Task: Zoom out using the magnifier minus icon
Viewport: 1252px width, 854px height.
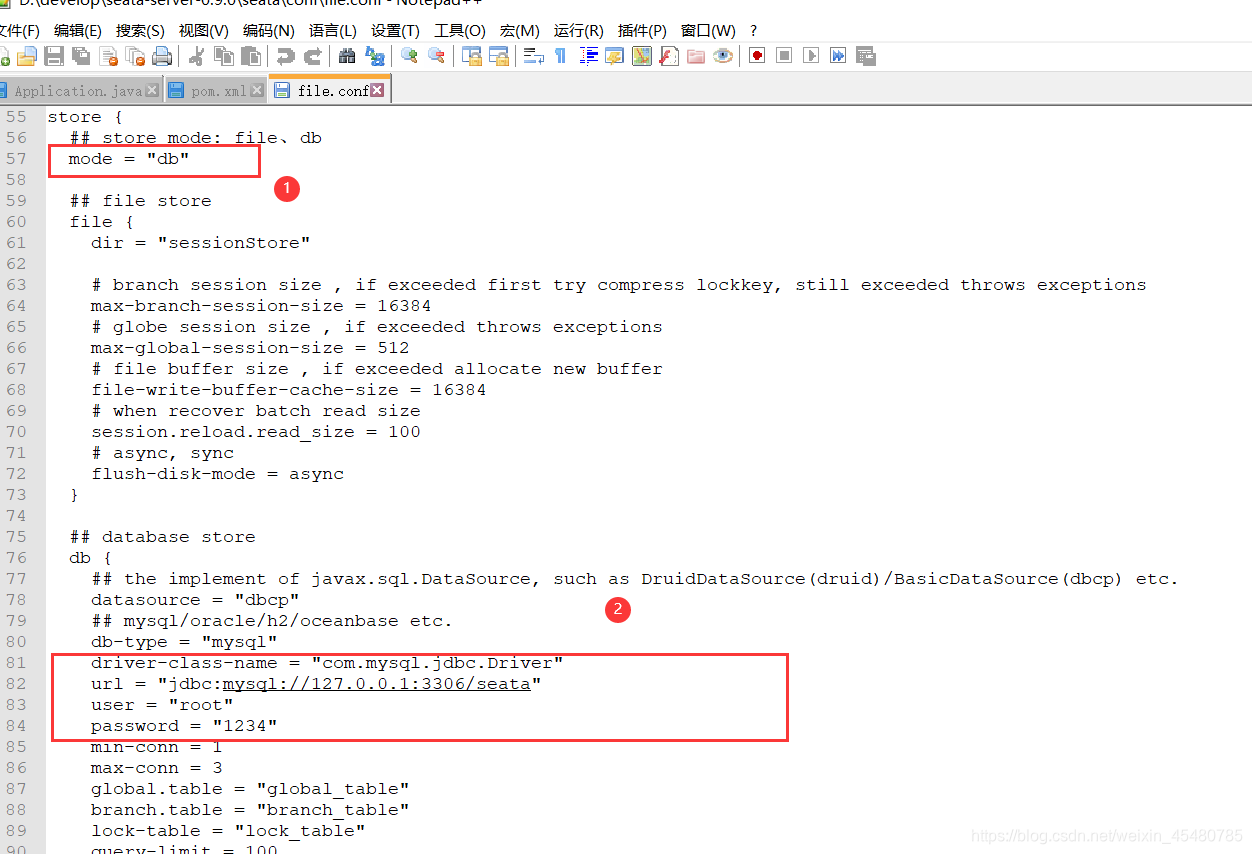Action: point(437,56)
